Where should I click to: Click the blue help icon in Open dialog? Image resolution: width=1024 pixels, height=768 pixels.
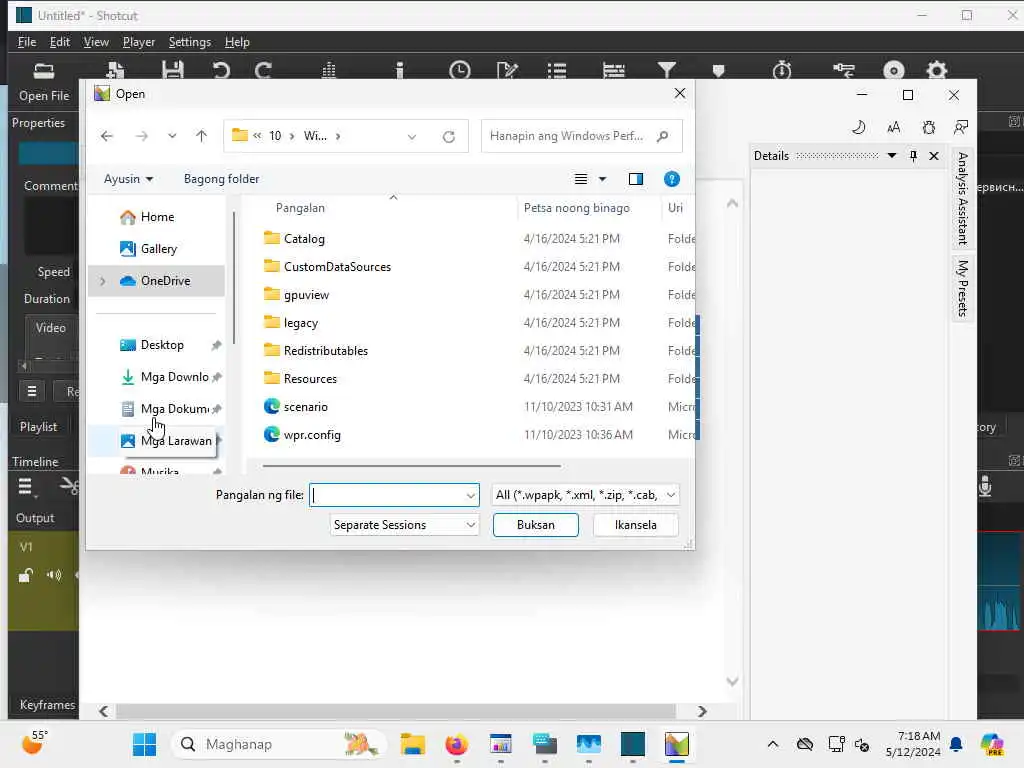(671, 179)
